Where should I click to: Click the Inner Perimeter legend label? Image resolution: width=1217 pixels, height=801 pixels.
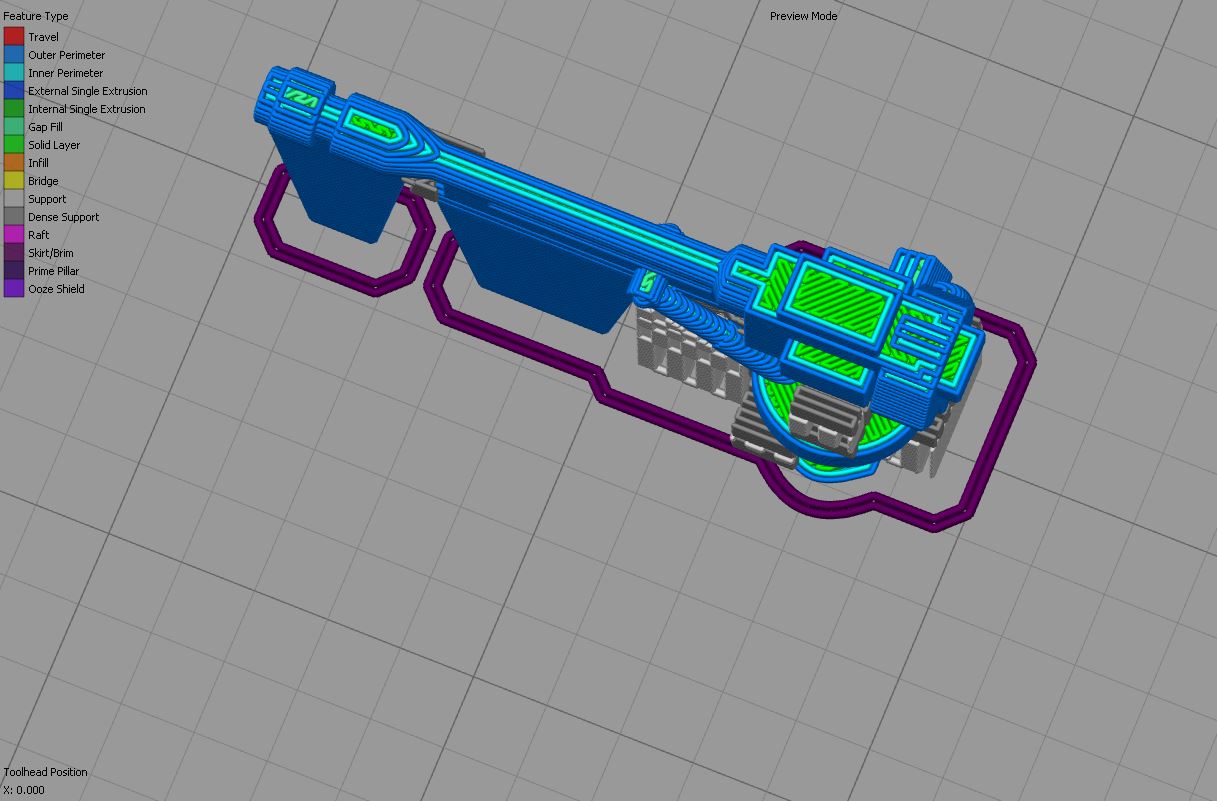(65, 73)
